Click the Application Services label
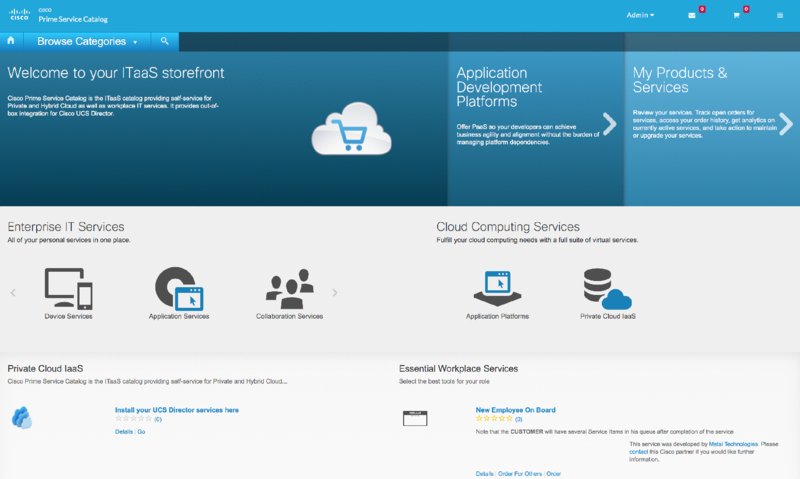This screenshot has width=800, height=479. tap(179, 316)
